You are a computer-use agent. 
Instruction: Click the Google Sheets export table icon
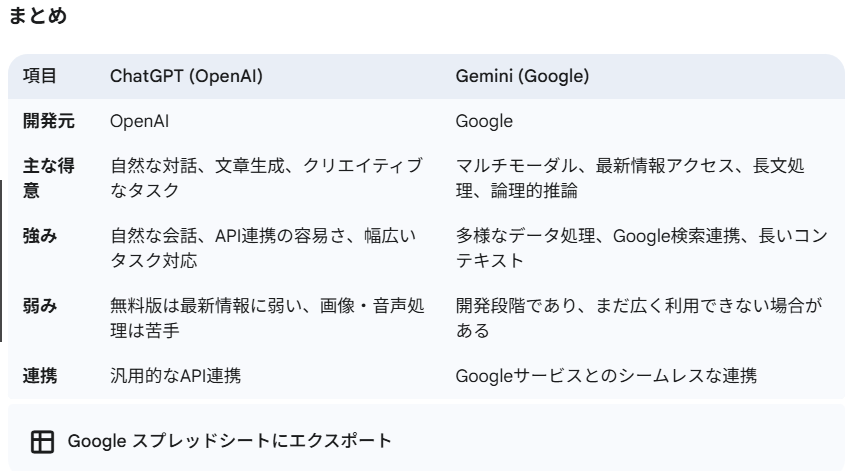42,441
